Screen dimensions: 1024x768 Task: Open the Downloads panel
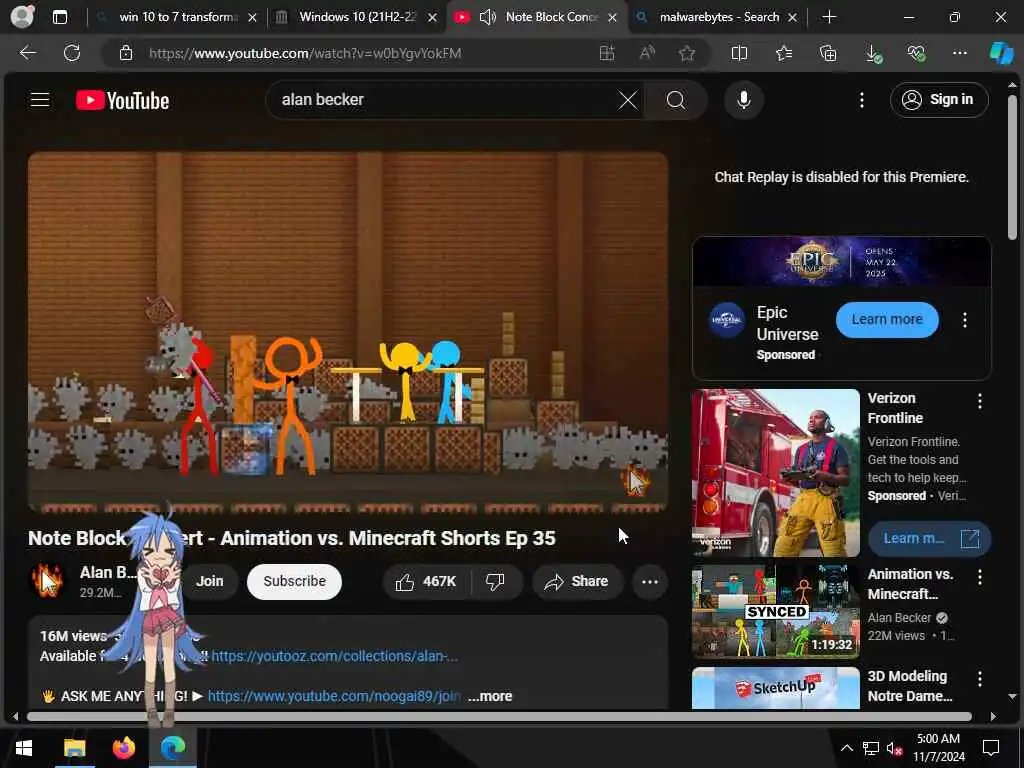click(873, 54)
